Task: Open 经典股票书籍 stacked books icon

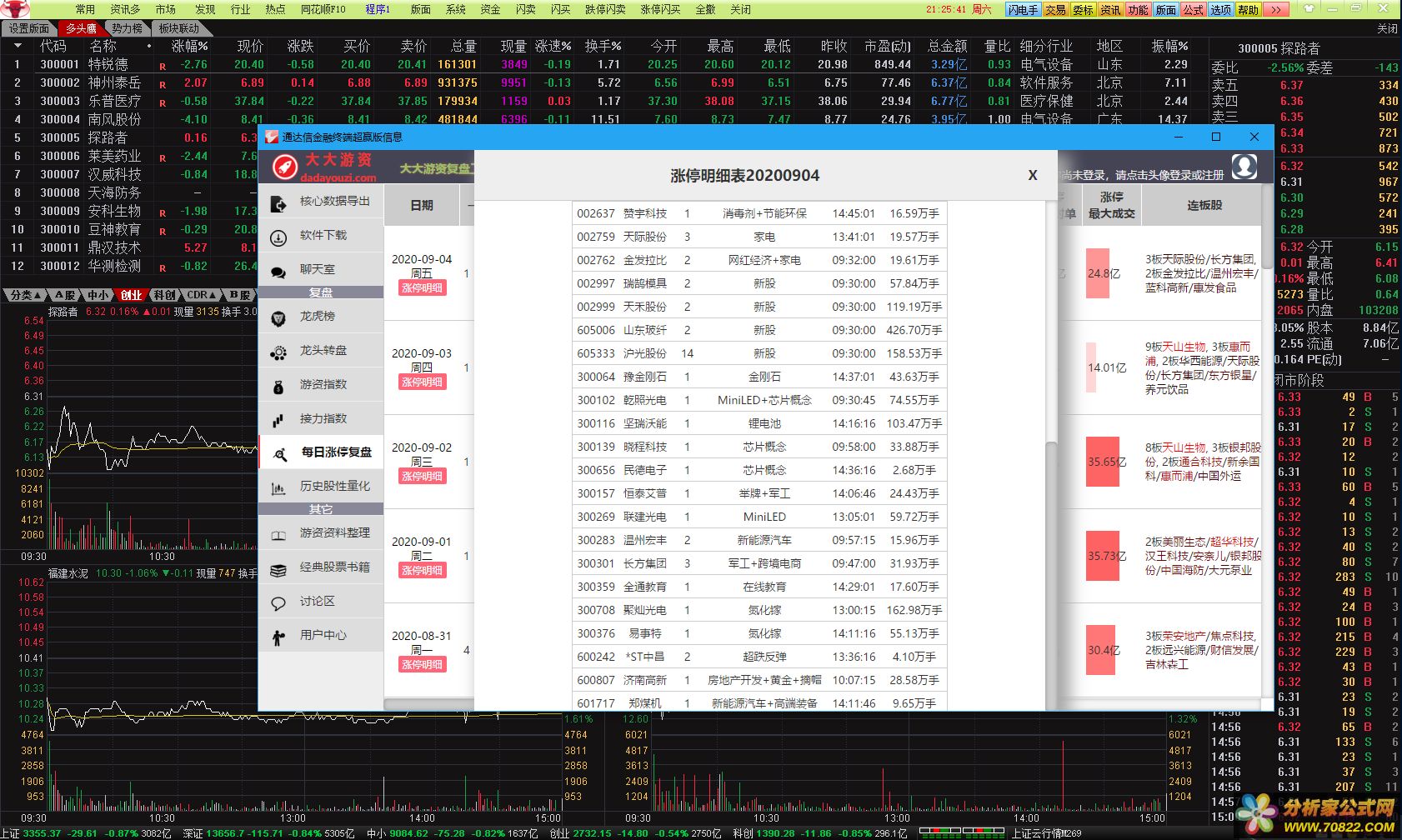Action: [278, 570]
